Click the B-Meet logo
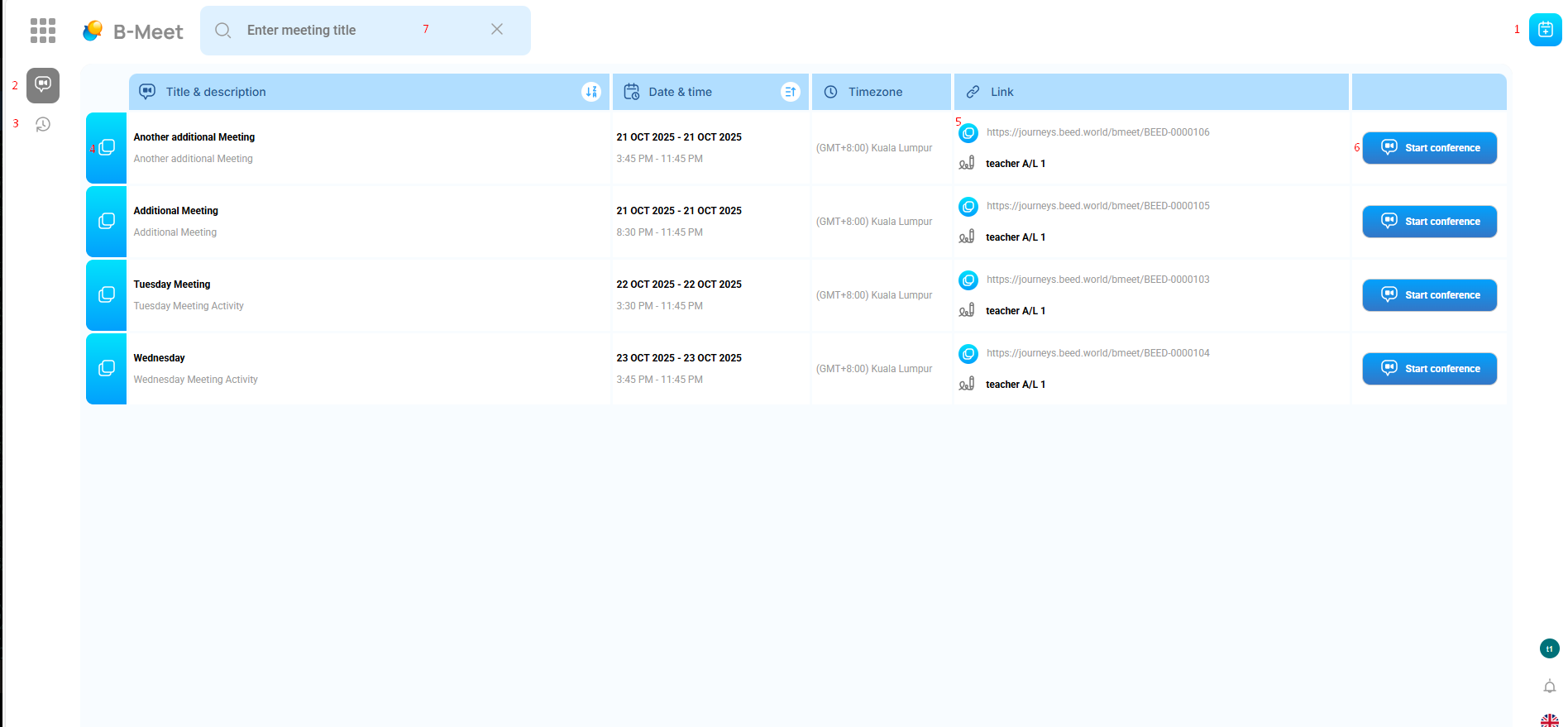This screenshot has height=727, width=1568. [x=134, y=31]
